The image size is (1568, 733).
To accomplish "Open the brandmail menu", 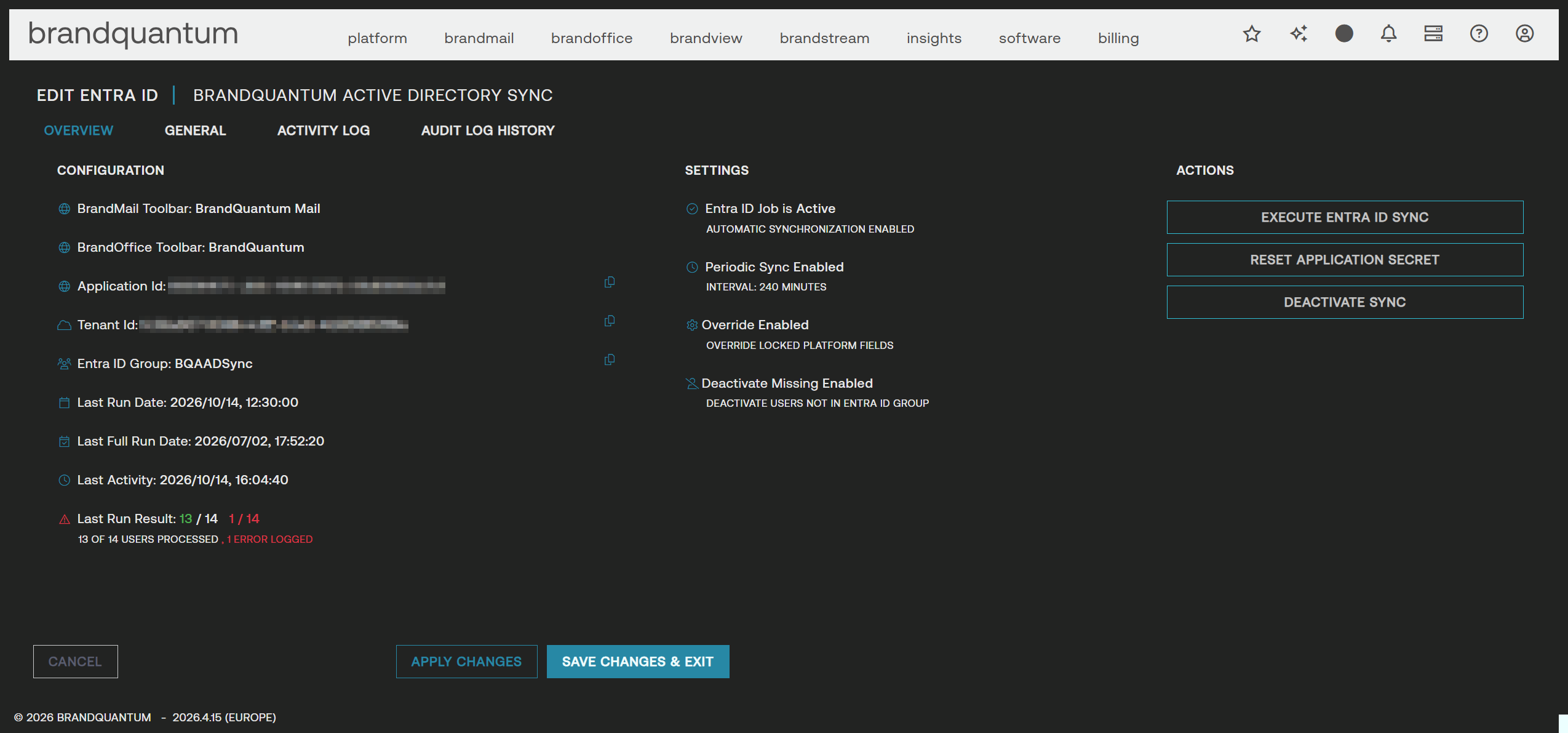I will [479, 38].
